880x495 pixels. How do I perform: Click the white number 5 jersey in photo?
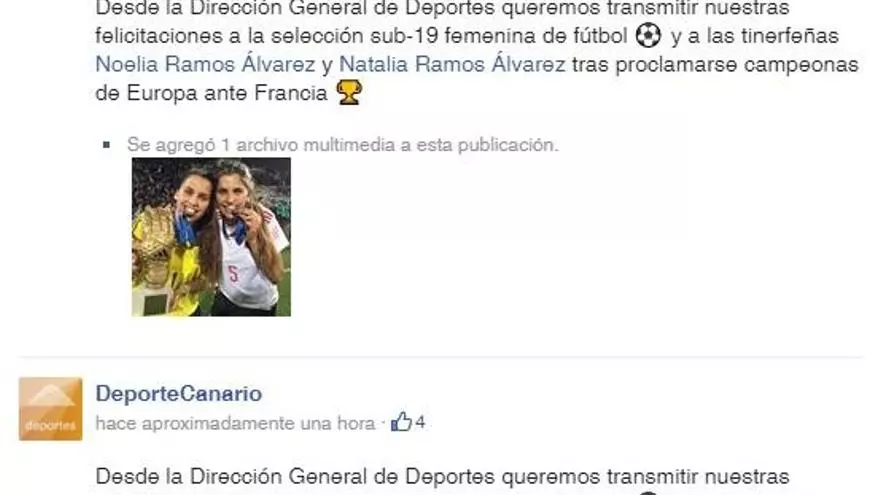(247, 269)
